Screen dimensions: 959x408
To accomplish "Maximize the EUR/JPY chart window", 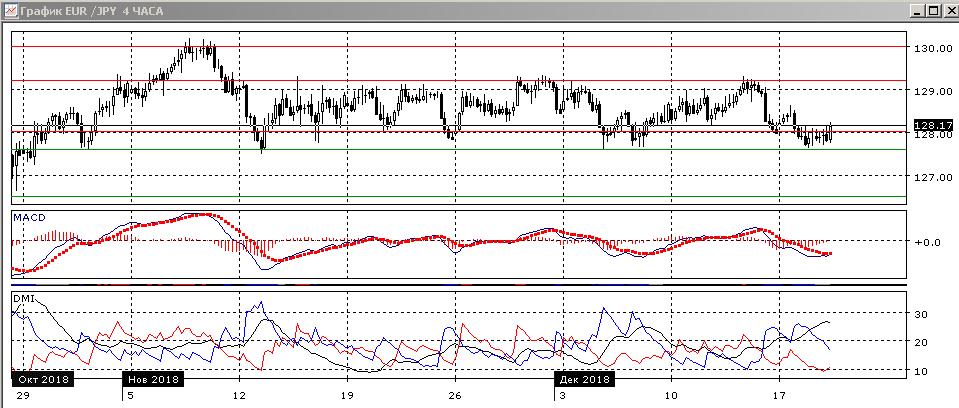I will pos(933,10).
